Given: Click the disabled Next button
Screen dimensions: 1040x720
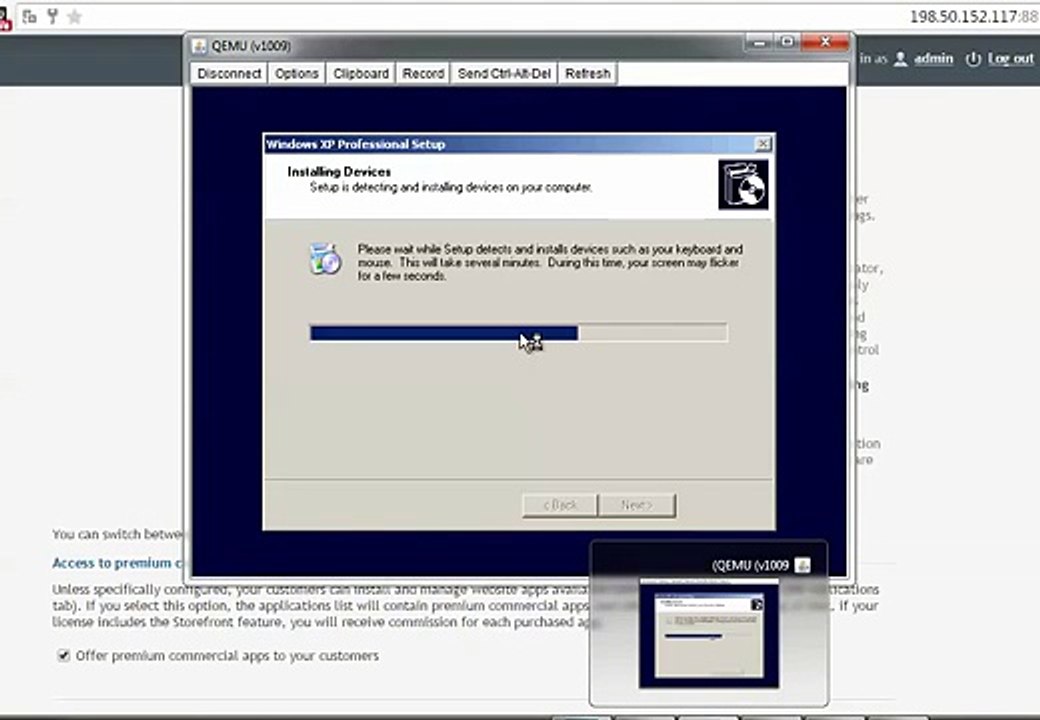Looking at the screenshot, I should (637, 505).
